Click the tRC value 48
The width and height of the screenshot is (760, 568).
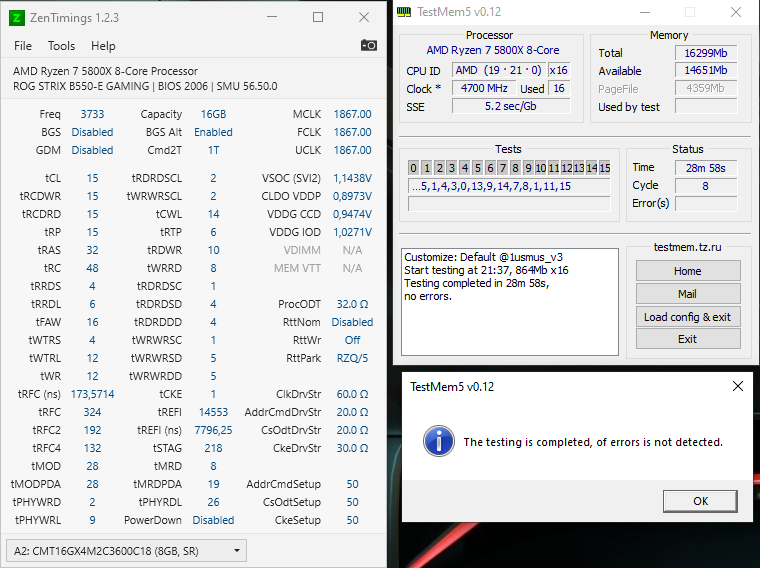pyautogui.click(x=92, y=268)
